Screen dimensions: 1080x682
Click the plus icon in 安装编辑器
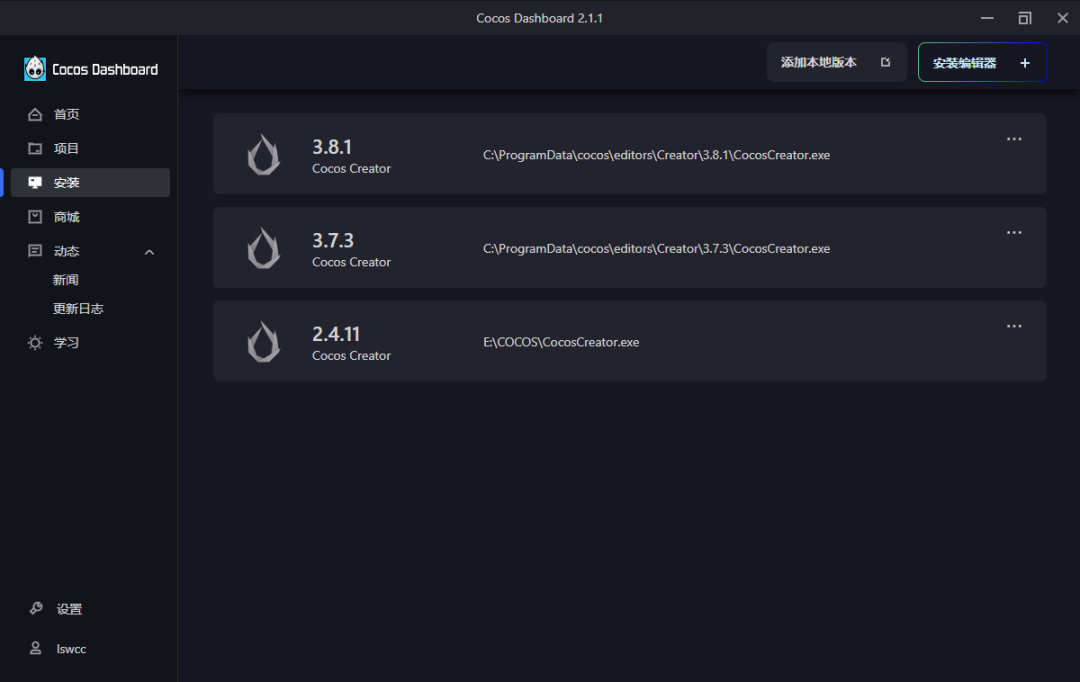pos(1025,63)
